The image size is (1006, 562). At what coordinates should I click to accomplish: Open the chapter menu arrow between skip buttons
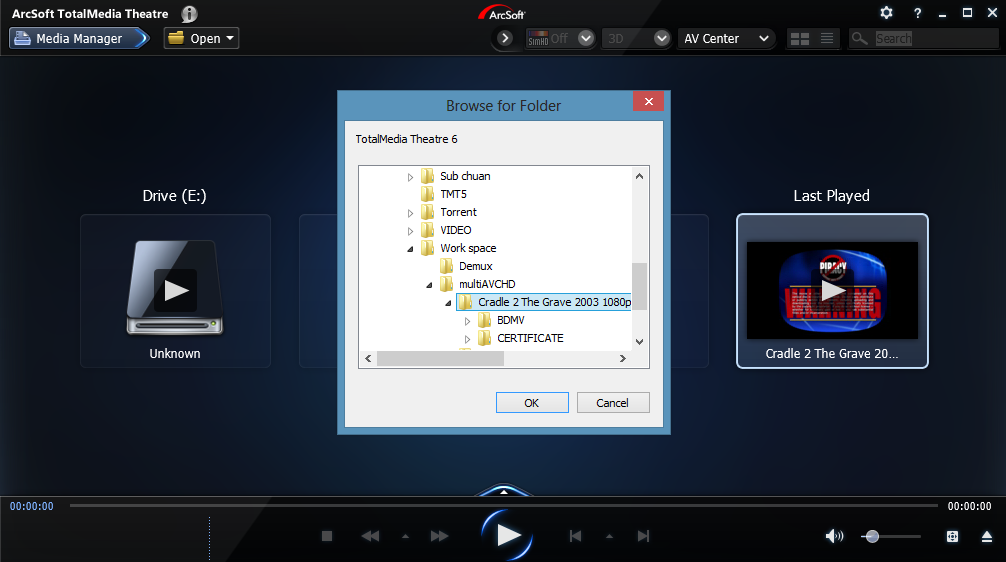point(610,536)
